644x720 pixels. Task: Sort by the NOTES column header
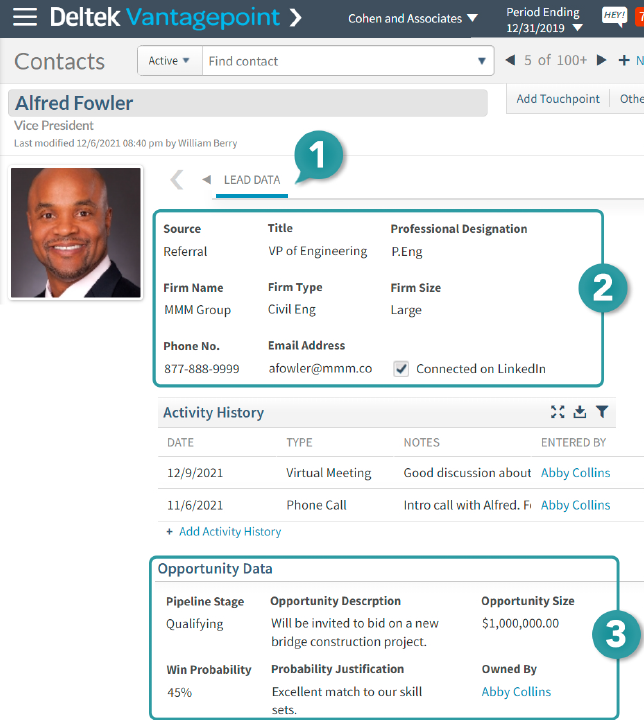pyautogui.click(x=421, y=442)
